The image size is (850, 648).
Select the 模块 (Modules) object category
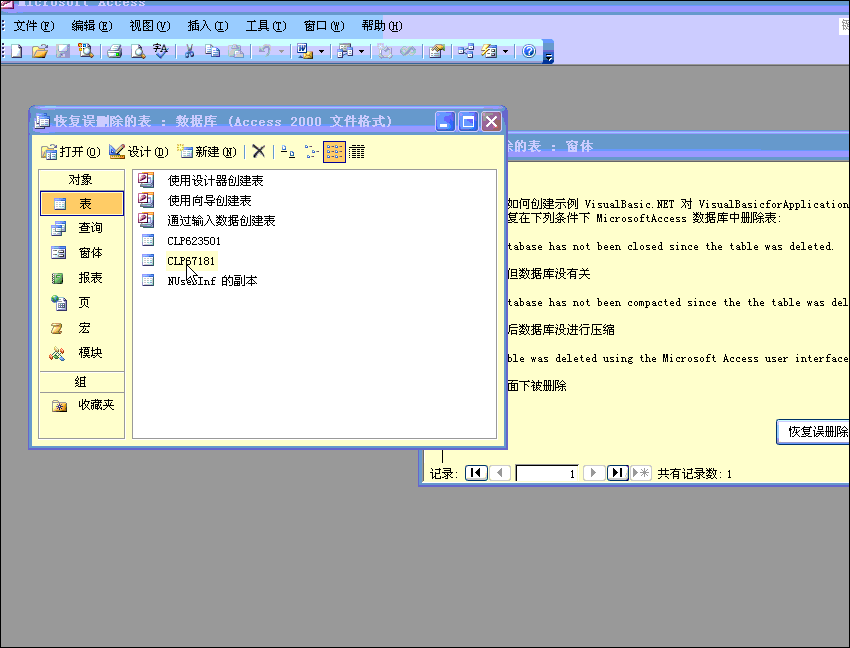[x=82, y=352]
